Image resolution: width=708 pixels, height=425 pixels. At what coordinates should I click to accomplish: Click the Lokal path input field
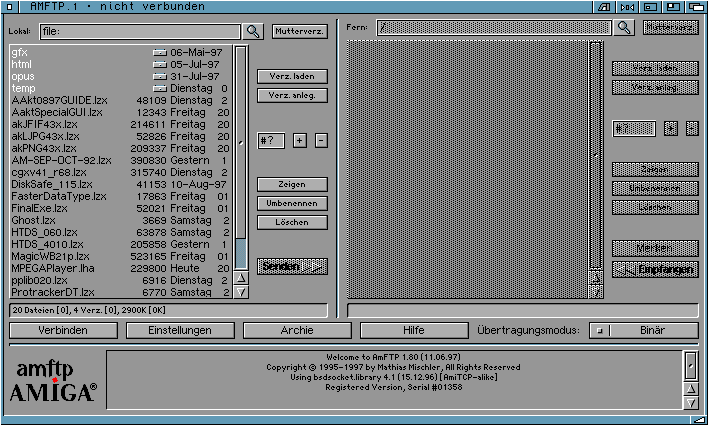point(140,31)
